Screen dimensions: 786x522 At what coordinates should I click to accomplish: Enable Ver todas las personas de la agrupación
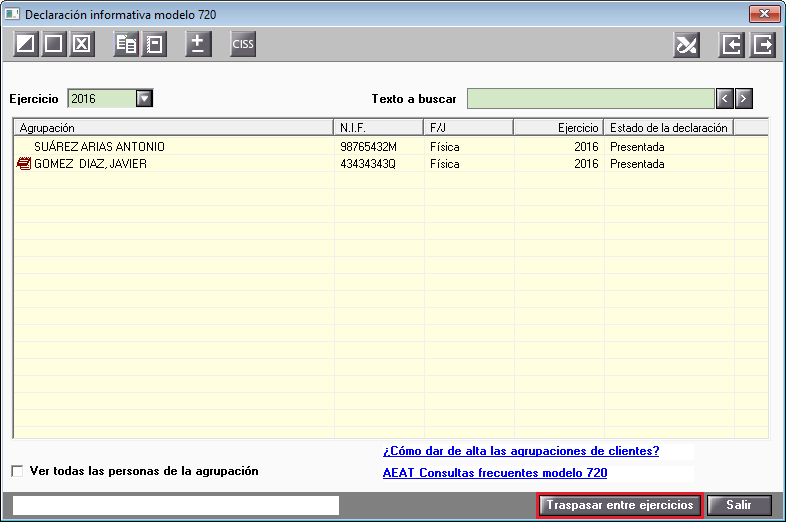(x=18, y=471)
